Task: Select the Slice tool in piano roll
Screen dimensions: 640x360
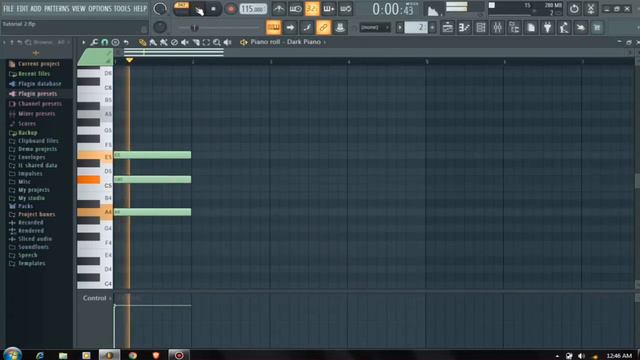Action: 196,42
